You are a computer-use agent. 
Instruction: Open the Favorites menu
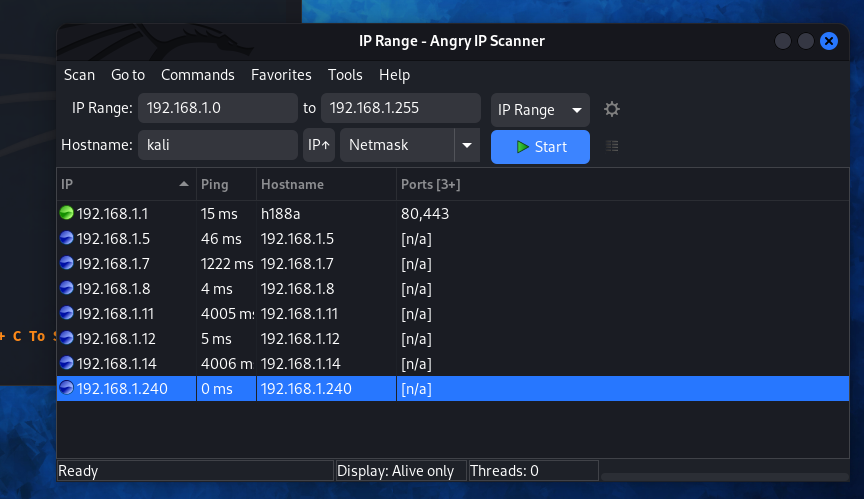pyautogui.click(x=281, y=75)
